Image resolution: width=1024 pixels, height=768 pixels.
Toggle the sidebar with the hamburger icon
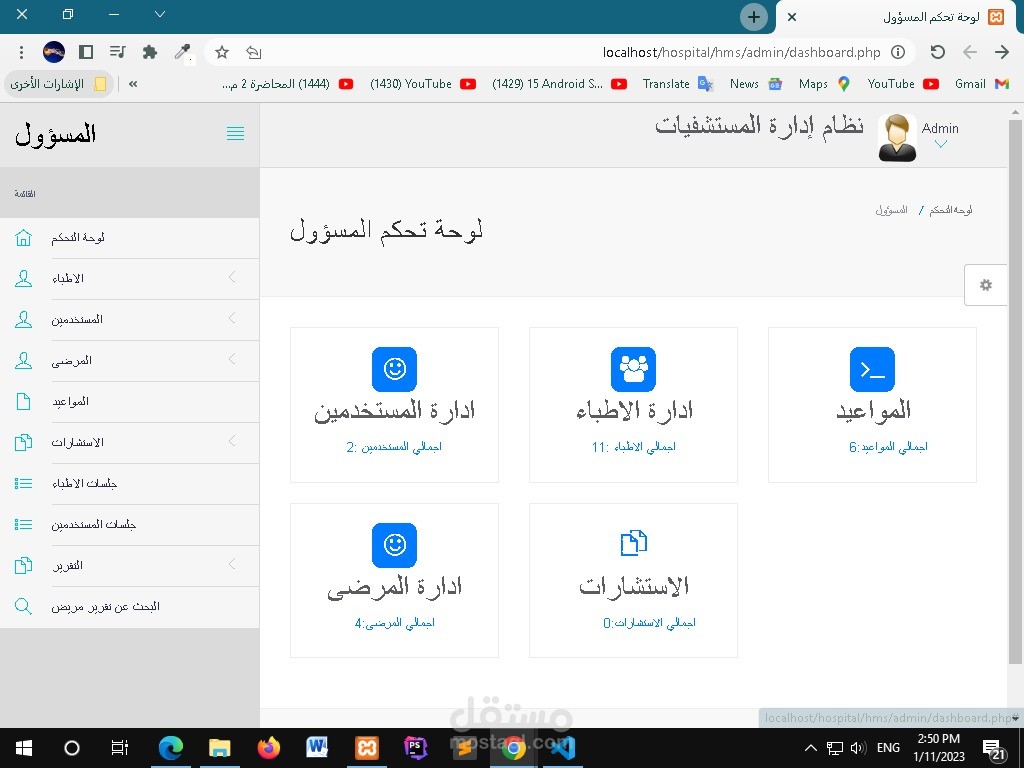coord(236,134)
